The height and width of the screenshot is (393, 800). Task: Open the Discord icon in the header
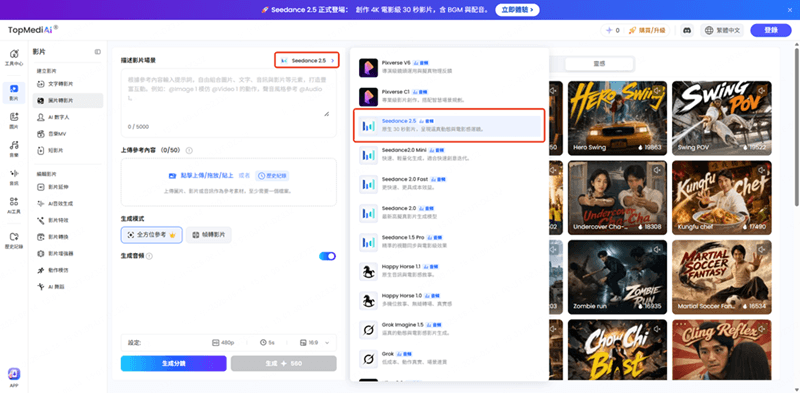coord(687,31)
